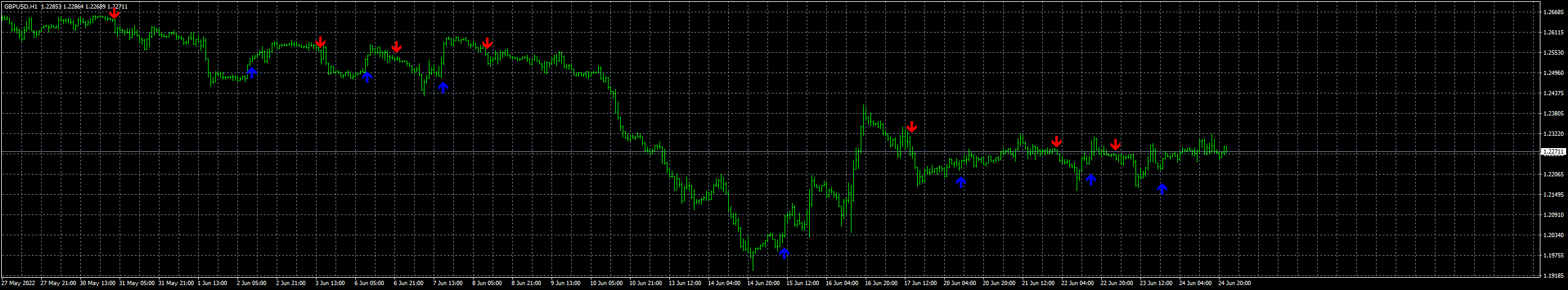This screenshot has height=290, width=1568.
Task: Click the 24 Jun 20:00 time label
Action: [1234, 283]
